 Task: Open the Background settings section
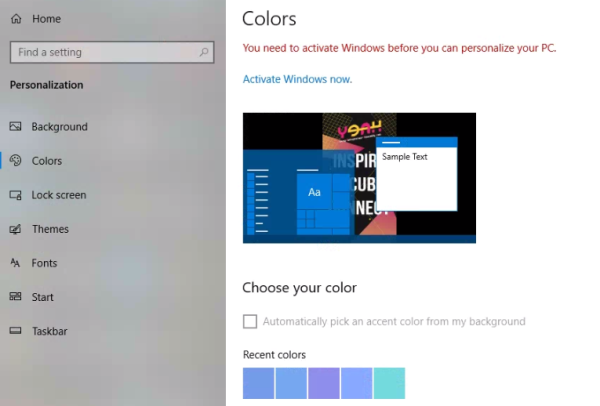point(59,127)
